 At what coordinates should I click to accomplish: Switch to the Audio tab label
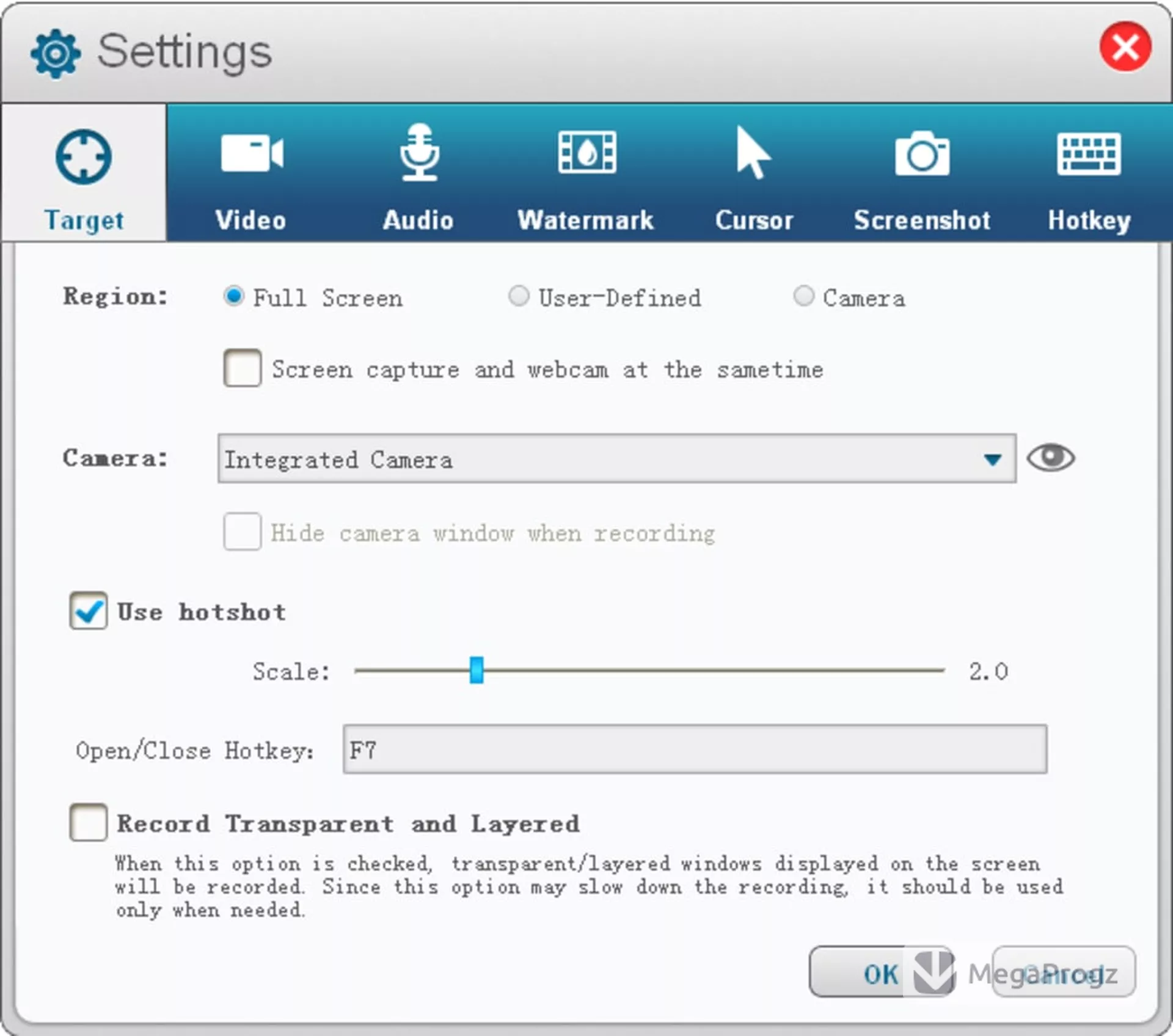(418, 220)
